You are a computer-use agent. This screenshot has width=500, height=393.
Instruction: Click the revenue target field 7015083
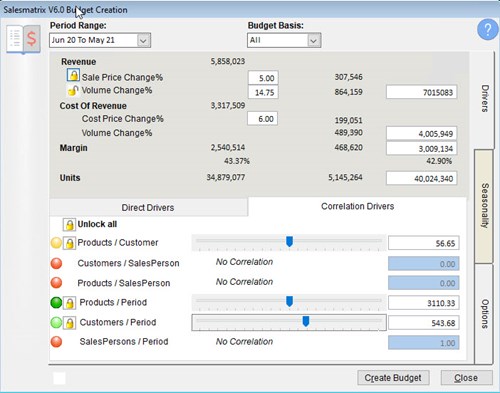tap(422, 92)
